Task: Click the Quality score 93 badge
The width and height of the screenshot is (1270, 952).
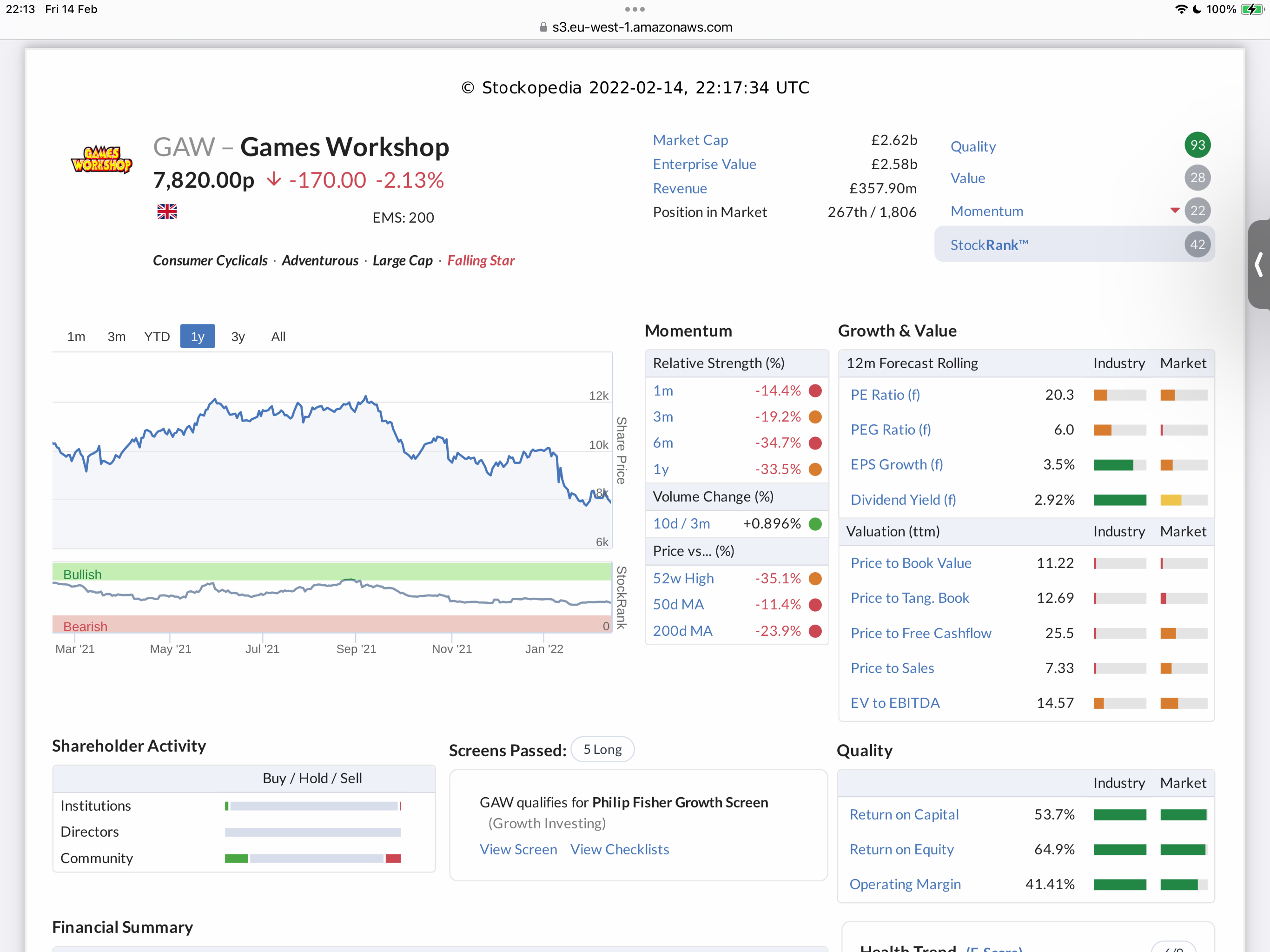Action: pyautogui.click(x=1197, y=145)
